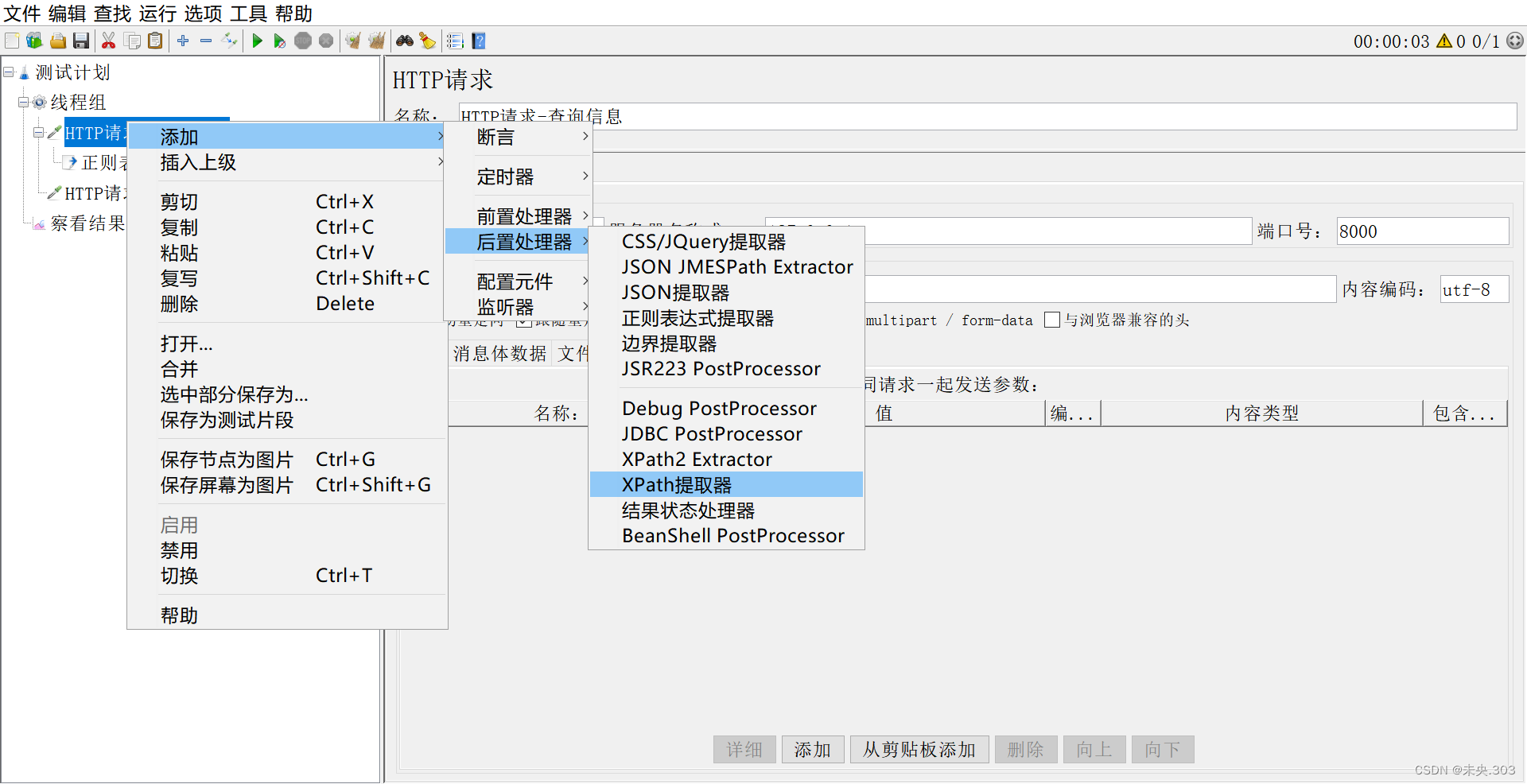
Task: Open the 选项 menu in menu bar
Action: pyautogui.click(x=204, y=14)
